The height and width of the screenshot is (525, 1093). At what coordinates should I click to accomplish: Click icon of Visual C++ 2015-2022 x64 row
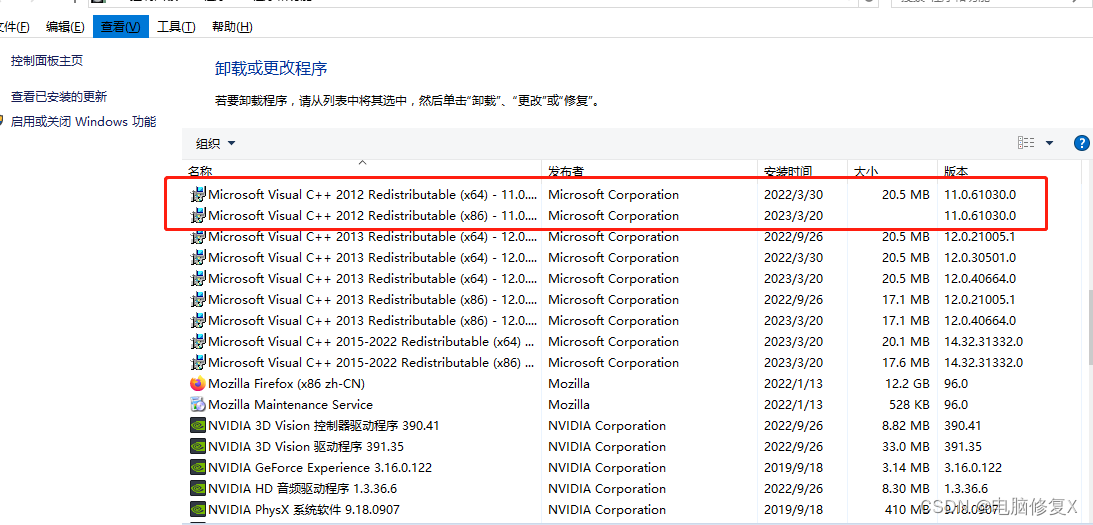[x=198, y=342]
